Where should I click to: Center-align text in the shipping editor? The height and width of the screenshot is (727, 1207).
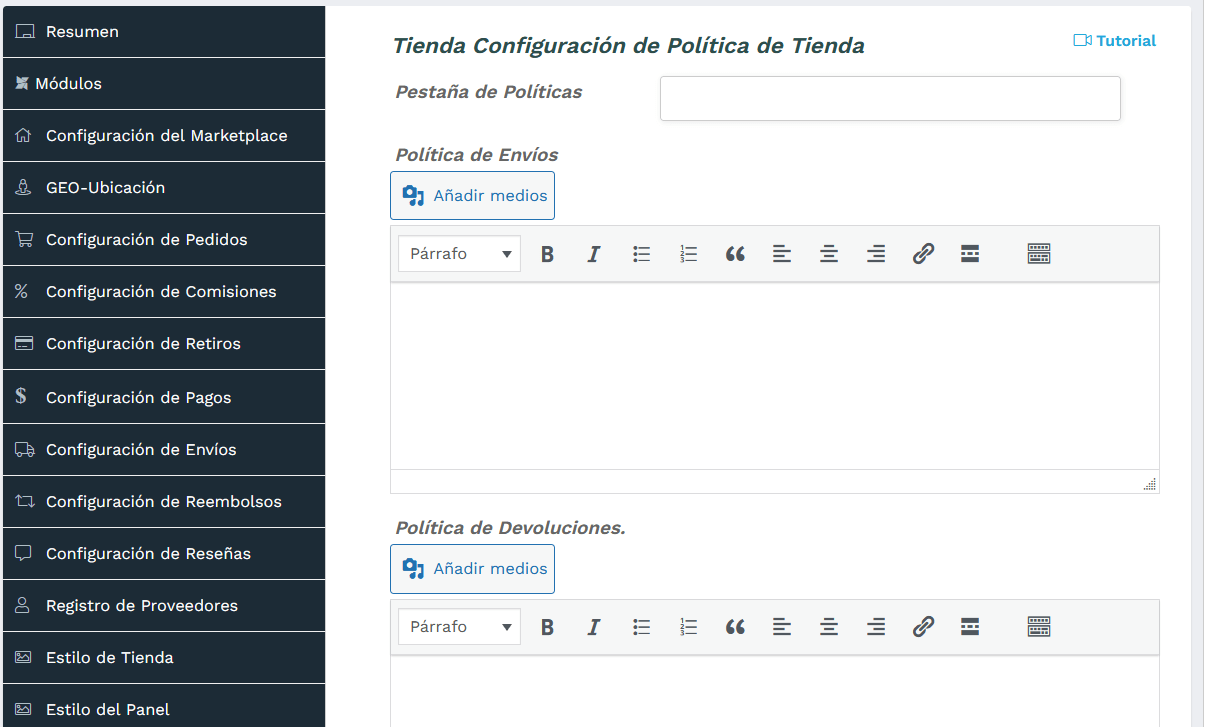pos(829,253)
